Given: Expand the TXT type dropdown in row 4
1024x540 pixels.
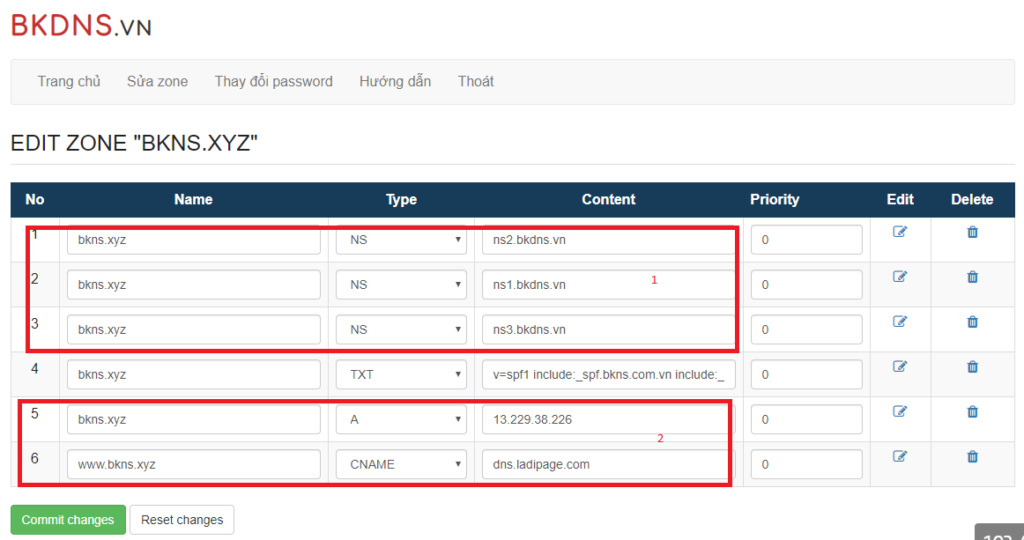Looking at the screenshot, I should (401, 375).
